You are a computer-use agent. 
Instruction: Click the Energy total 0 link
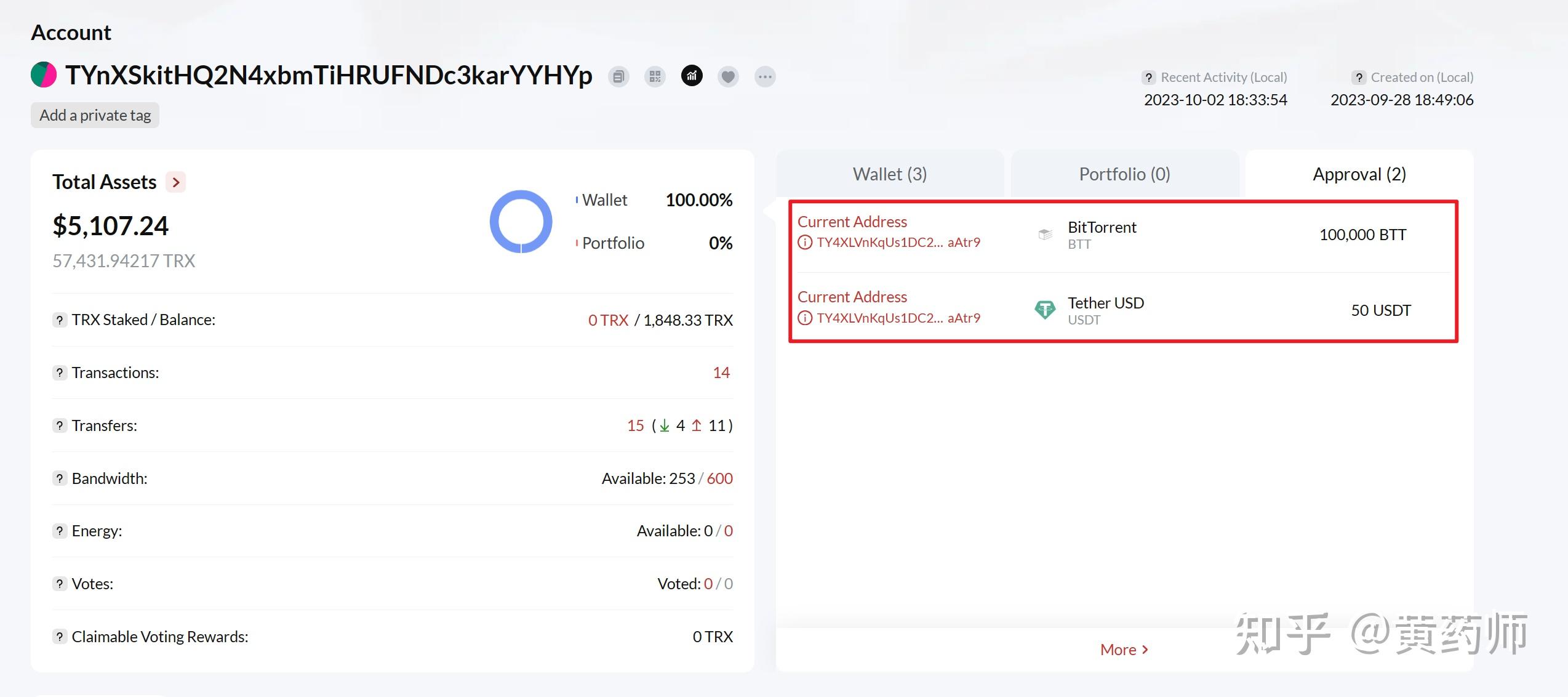(729, 531)
